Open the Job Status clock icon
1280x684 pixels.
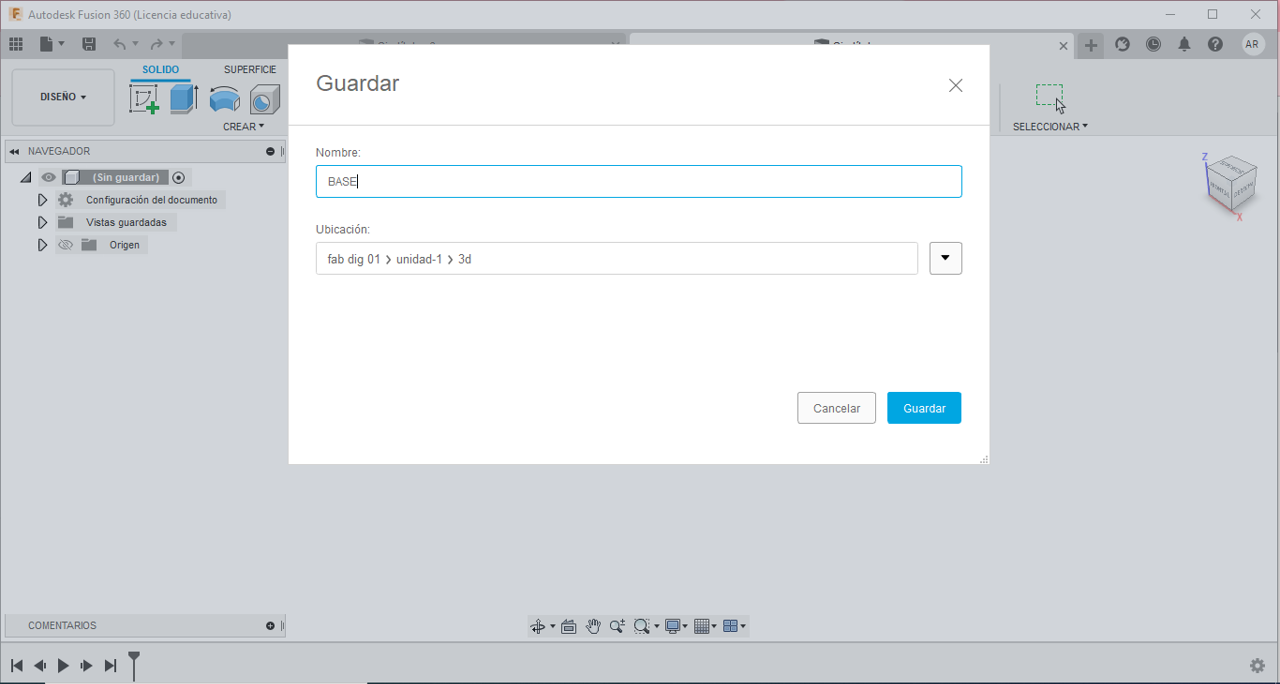[1154, 44]
